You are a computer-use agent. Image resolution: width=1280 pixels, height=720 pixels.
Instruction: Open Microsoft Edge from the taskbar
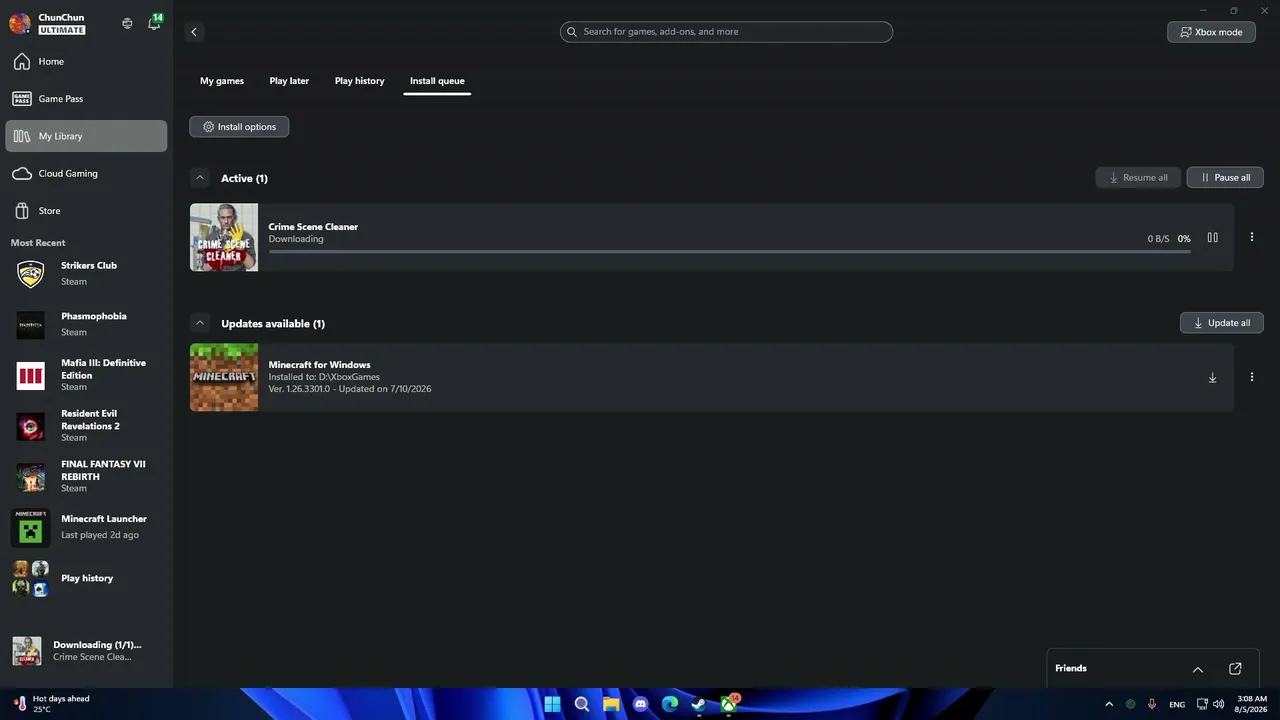pos(670,704)
